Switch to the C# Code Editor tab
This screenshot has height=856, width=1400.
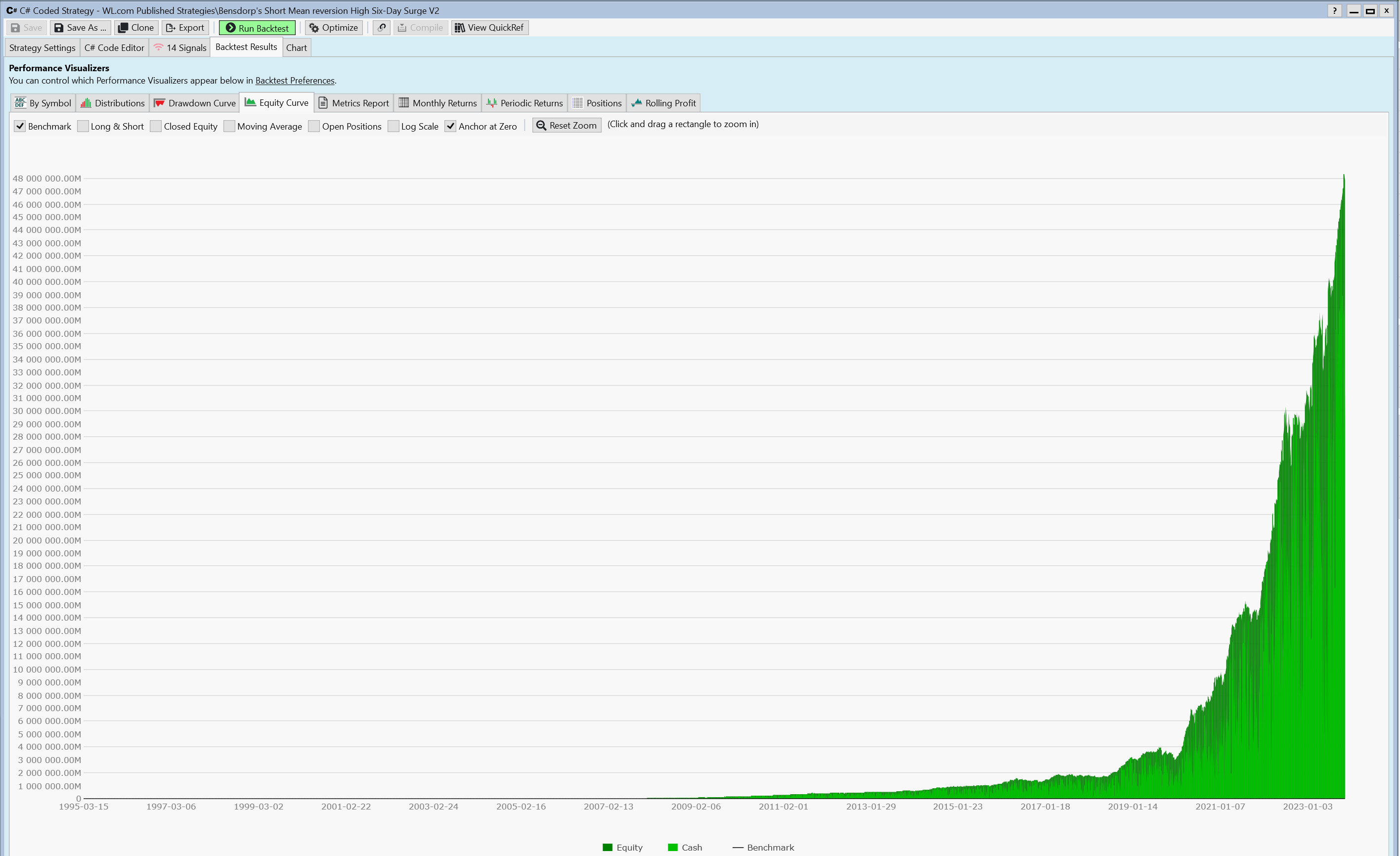114,48
